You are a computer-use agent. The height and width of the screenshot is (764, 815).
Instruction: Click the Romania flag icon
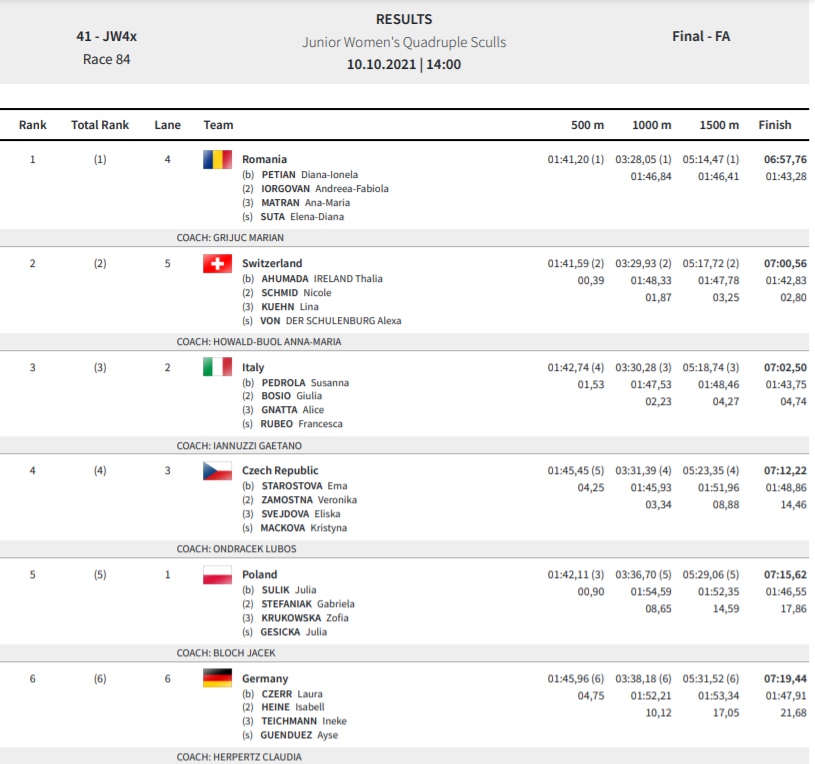(x=217, y=160)
